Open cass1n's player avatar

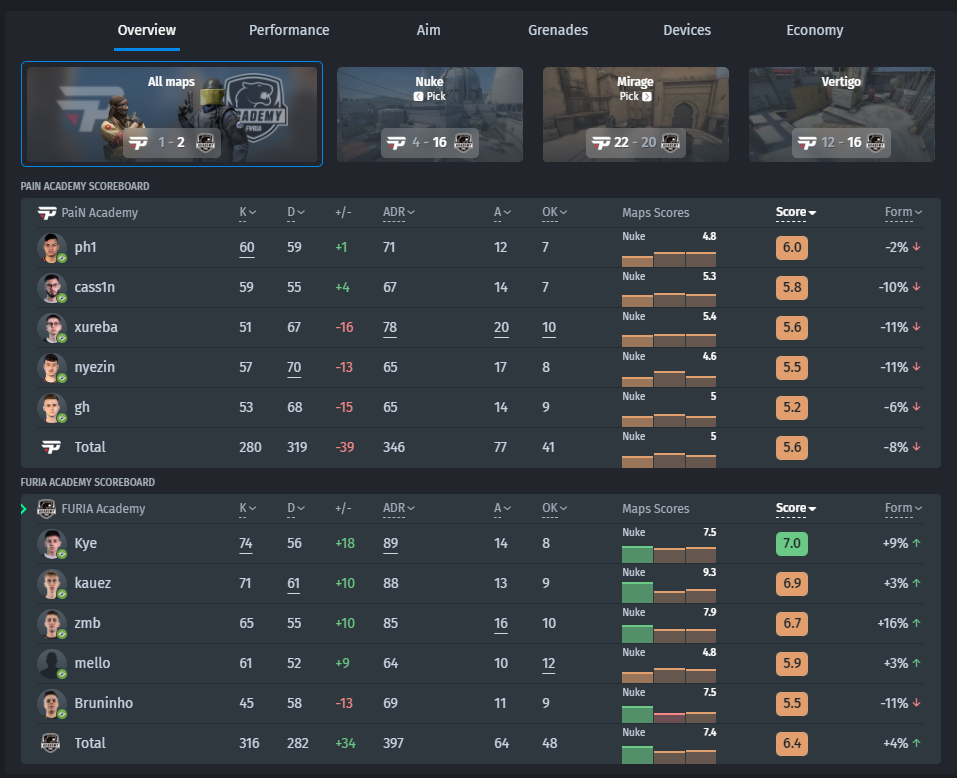52,287
